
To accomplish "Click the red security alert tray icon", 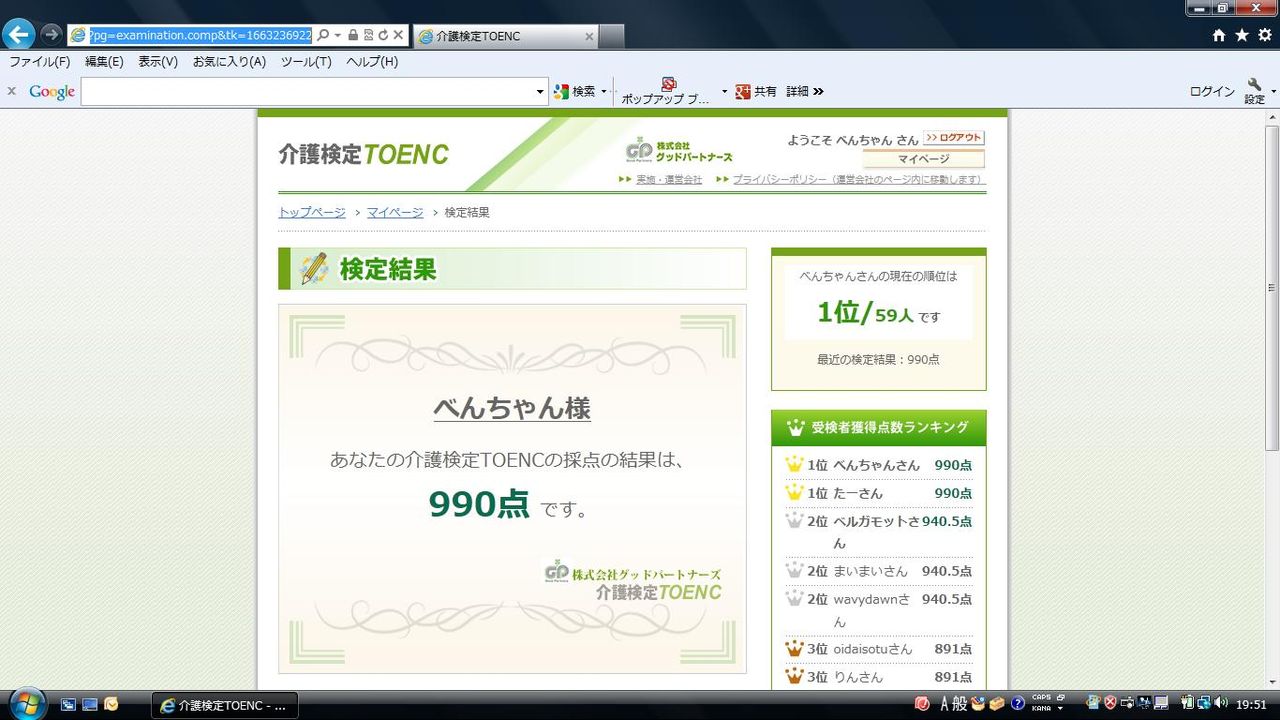I will click(x=1110, y=703).
